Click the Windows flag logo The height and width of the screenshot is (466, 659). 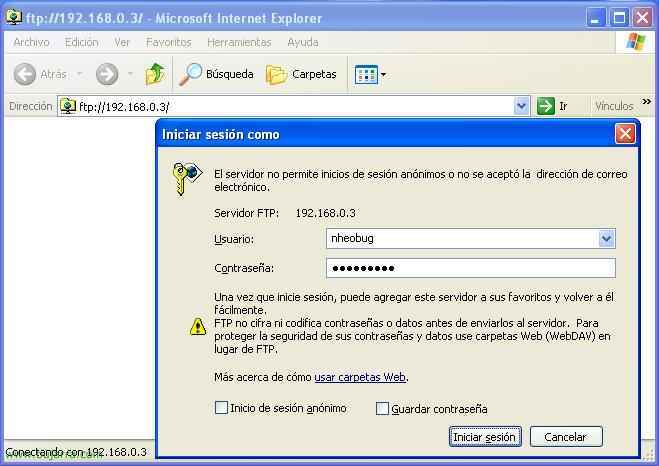click(x=635, y=42)
